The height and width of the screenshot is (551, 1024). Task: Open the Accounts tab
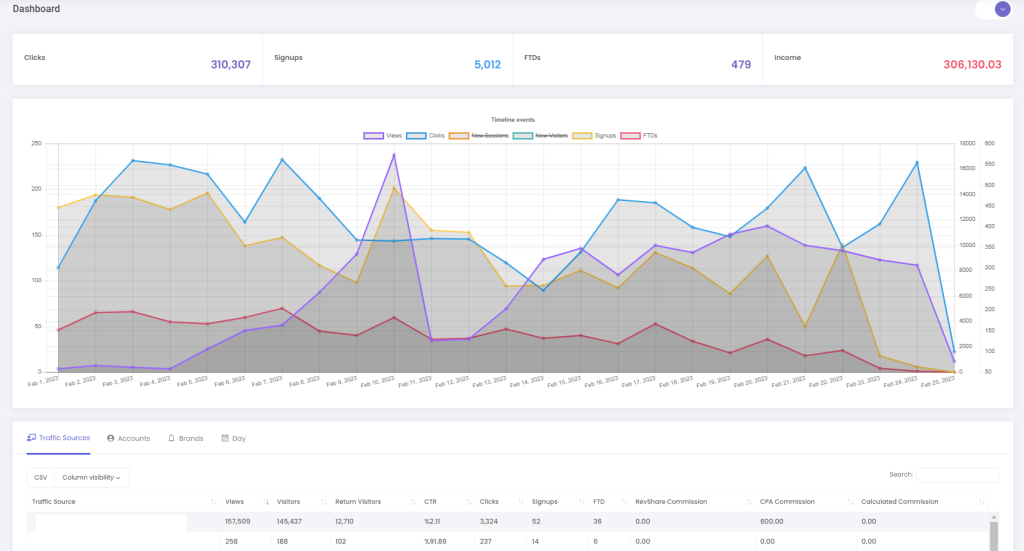(x=129, y=438)
